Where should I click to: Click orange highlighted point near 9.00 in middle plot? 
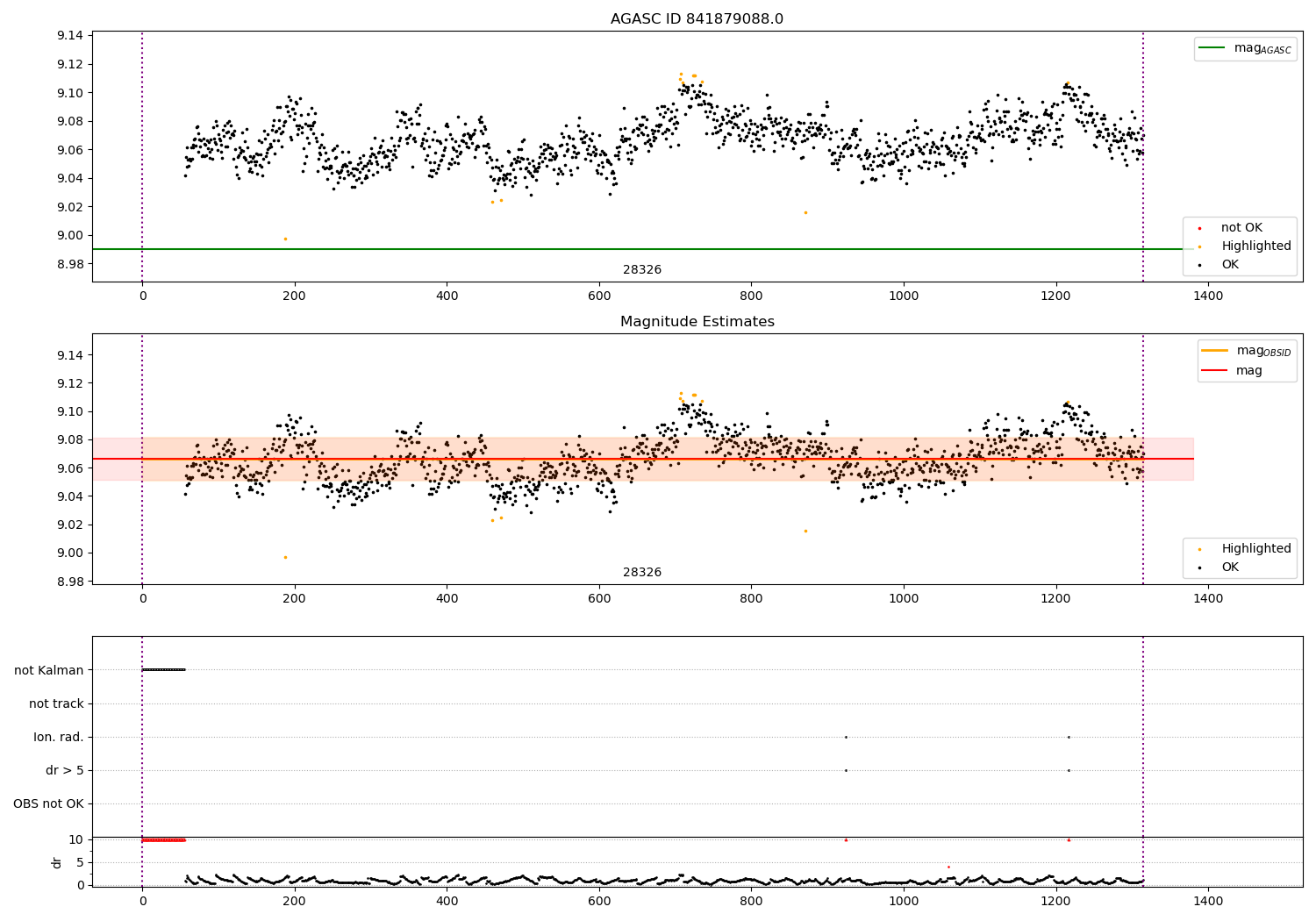[x=285, y=557]
